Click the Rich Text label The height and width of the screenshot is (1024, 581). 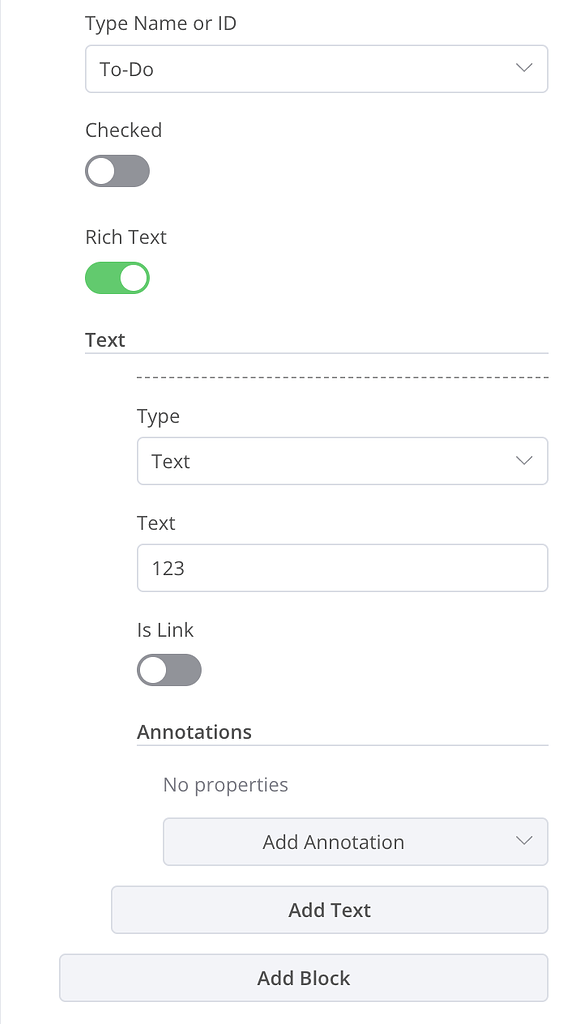pos(125,237)
